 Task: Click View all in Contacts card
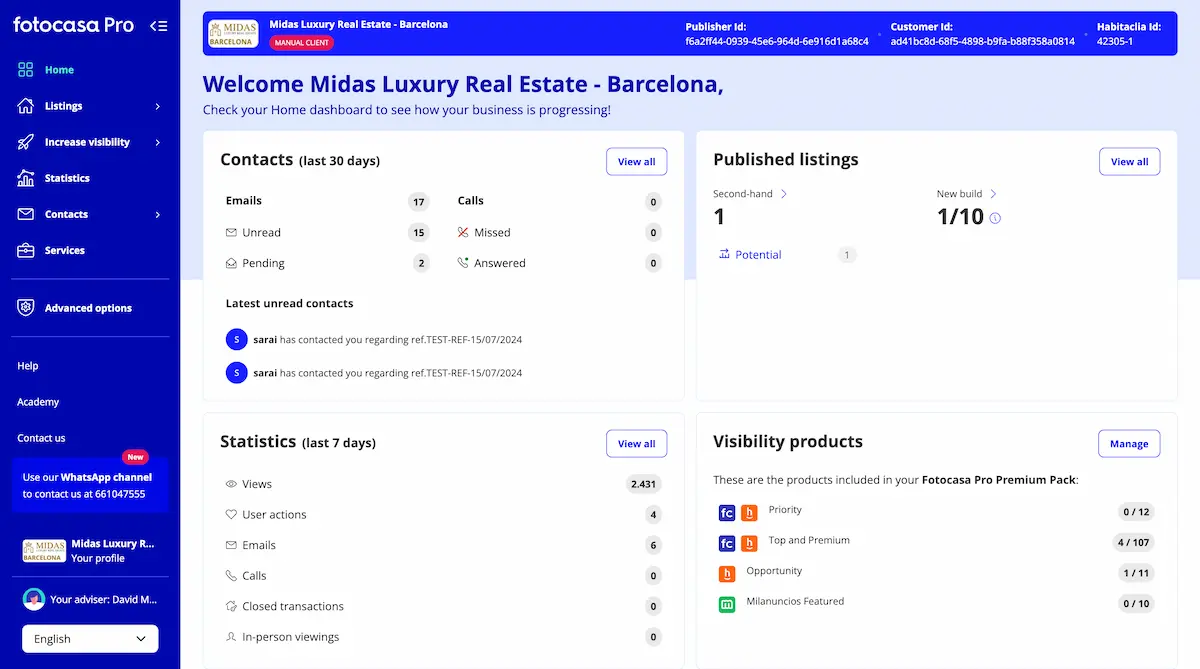pyautogui.click(x=636, y=162)
